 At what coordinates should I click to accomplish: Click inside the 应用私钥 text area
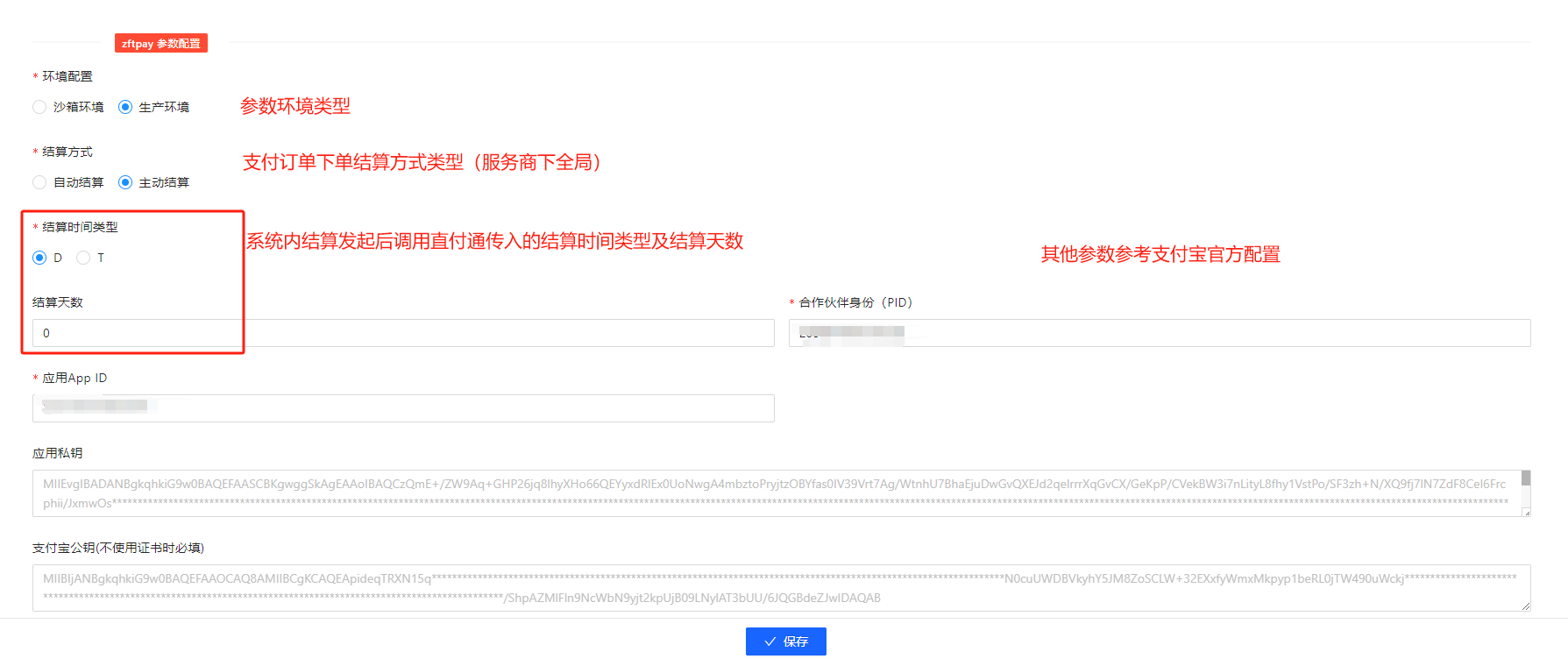coord(771,493)
